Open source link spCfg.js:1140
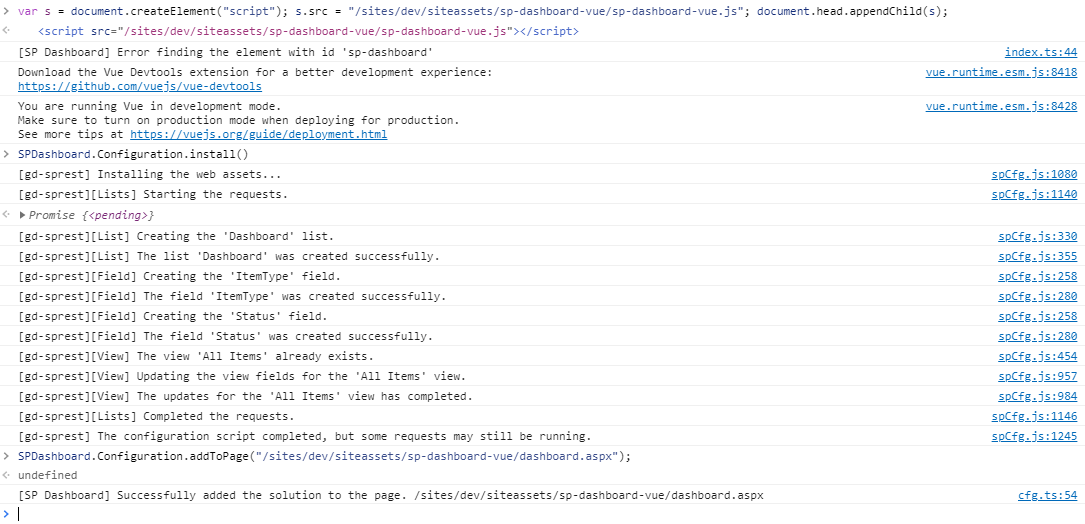 (1034, 195)
